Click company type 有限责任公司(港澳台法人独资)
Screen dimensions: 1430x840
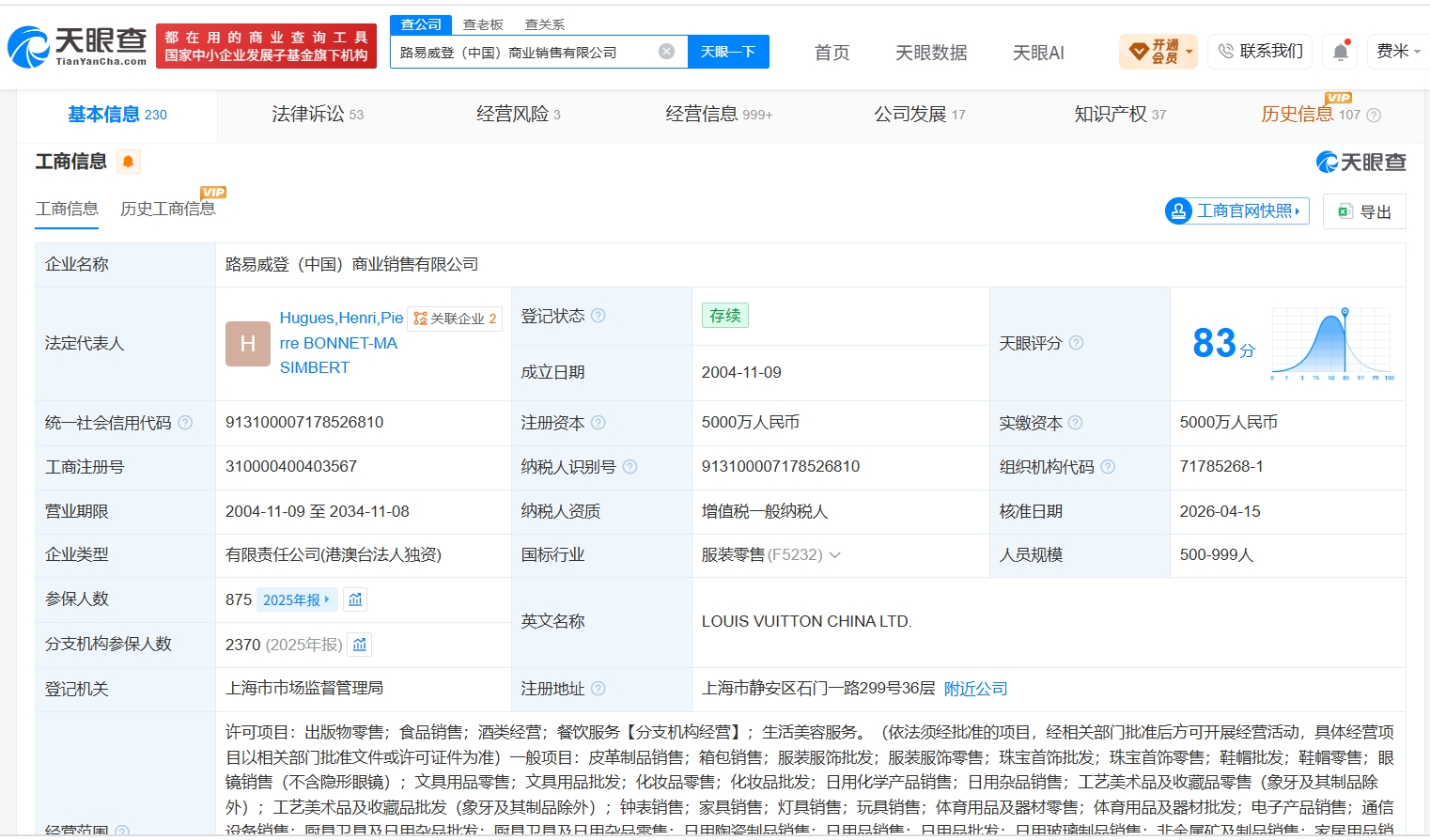point(334,555)
